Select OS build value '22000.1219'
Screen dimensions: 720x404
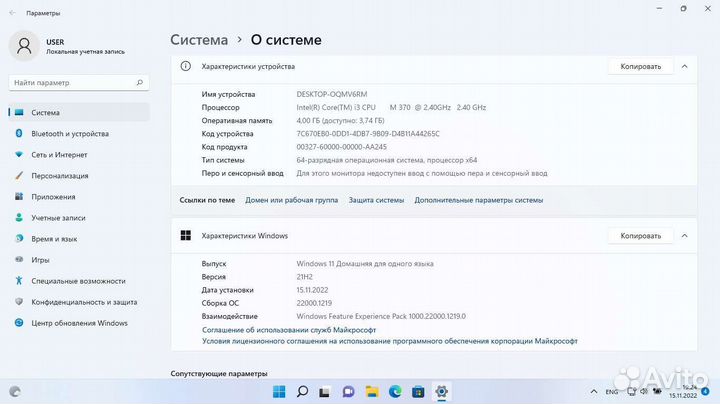(x=314, y=303)
